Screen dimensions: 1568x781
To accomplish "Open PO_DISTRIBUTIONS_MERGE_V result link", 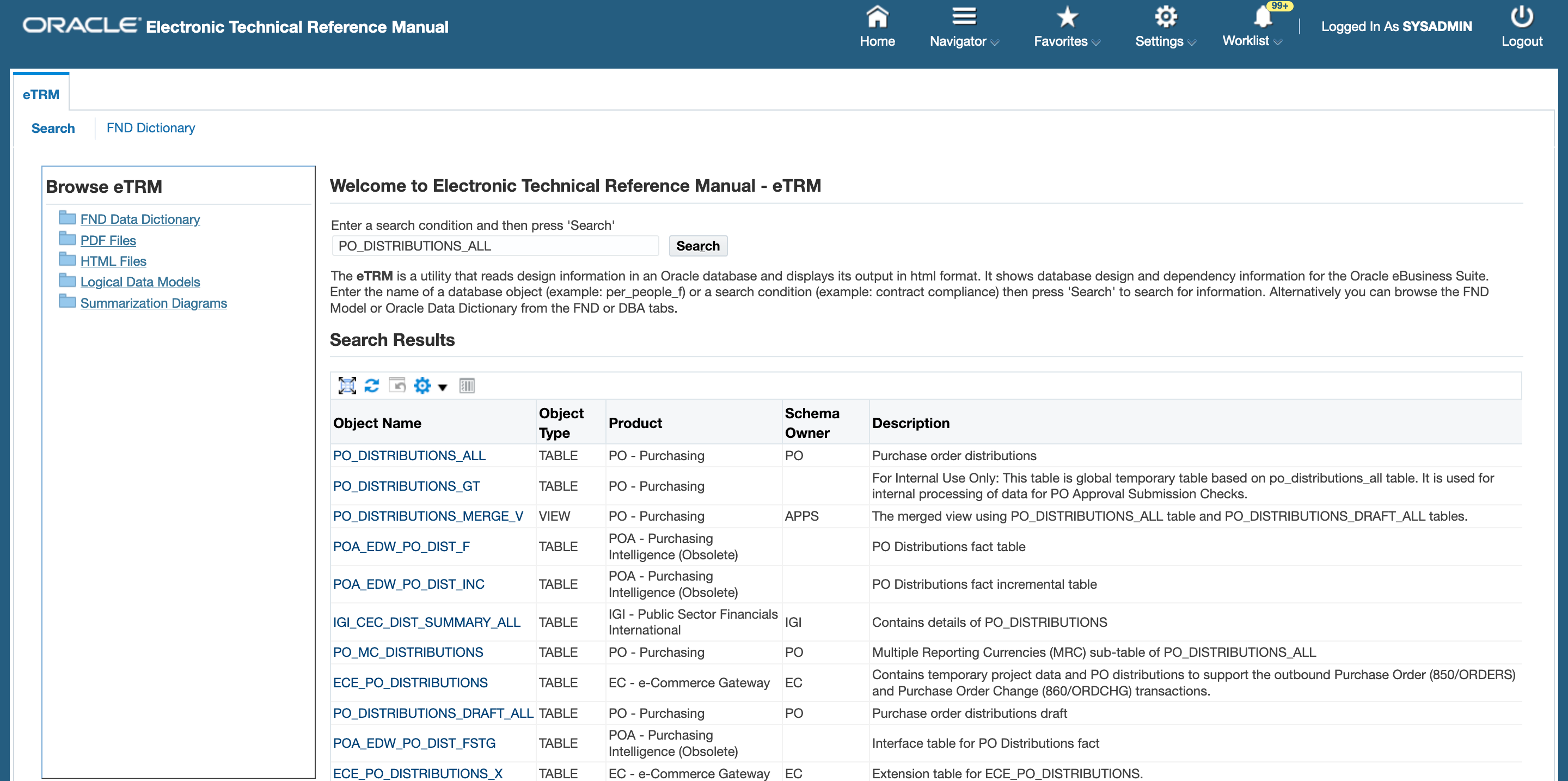I will click(x=428, y=516).
